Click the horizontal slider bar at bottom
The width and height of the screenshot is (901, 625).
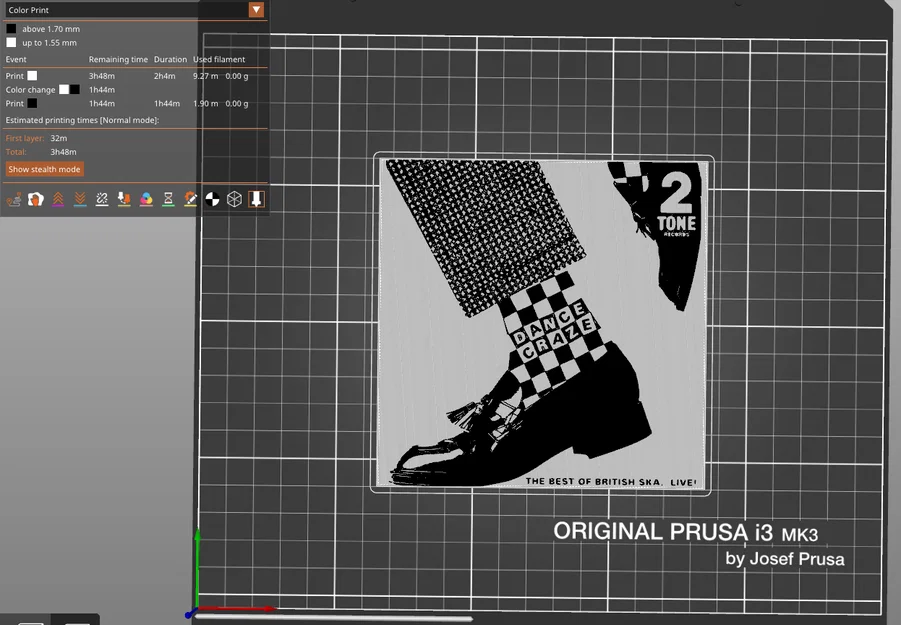coord(332,618)
